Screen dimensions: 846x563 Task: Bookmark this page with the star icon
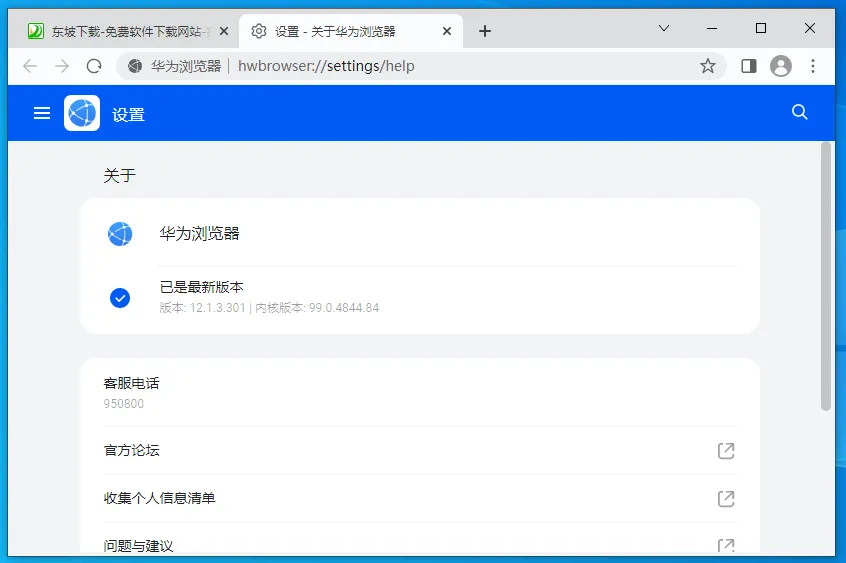coord(708,66)
